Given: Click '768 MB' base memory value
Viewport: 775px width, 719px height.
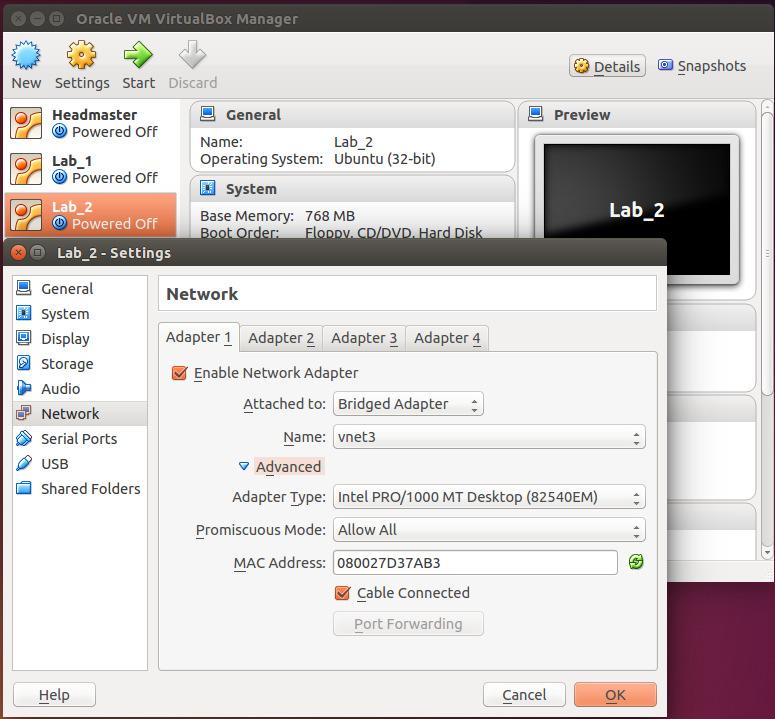Looking at the screenshot, I should pyautogui.click(x=330, y=216).
